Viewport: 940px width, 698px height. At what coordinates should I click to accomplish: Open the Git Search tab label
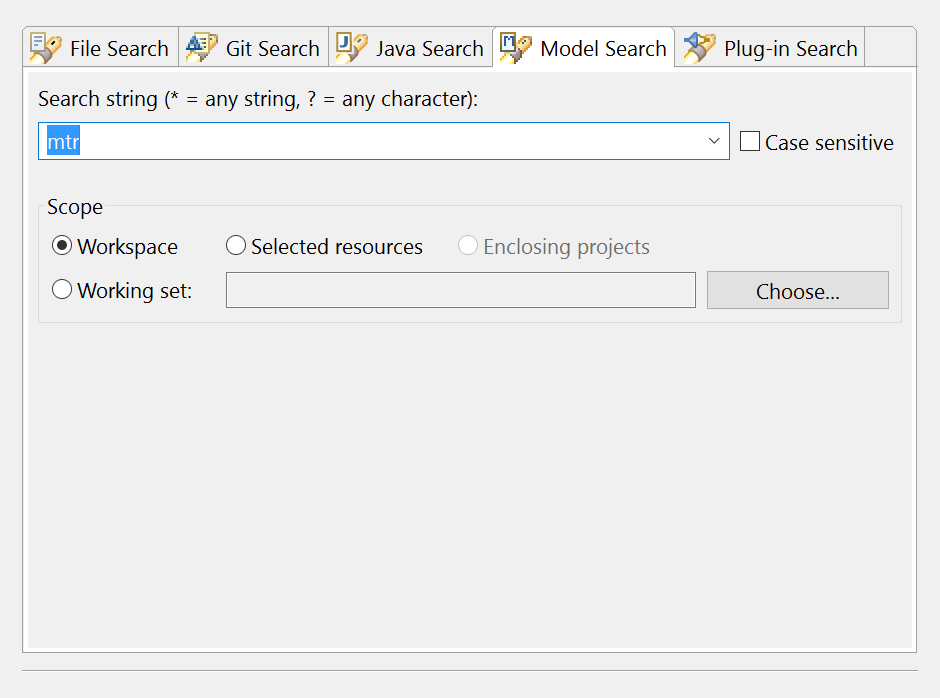point(273,49)
